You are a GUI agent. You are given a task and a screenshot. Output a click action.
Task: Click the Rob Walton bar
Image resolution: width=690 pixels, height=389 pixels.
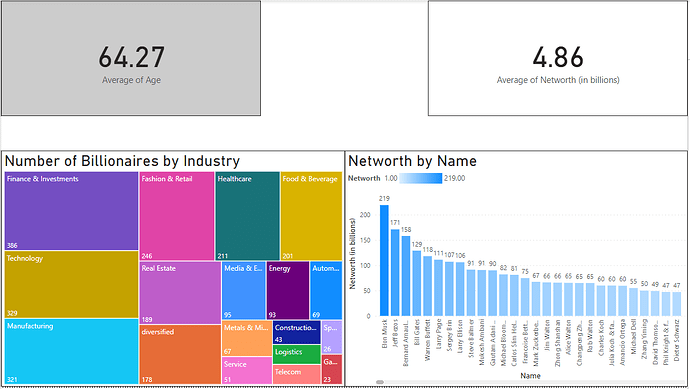click(x=590, y=299)
